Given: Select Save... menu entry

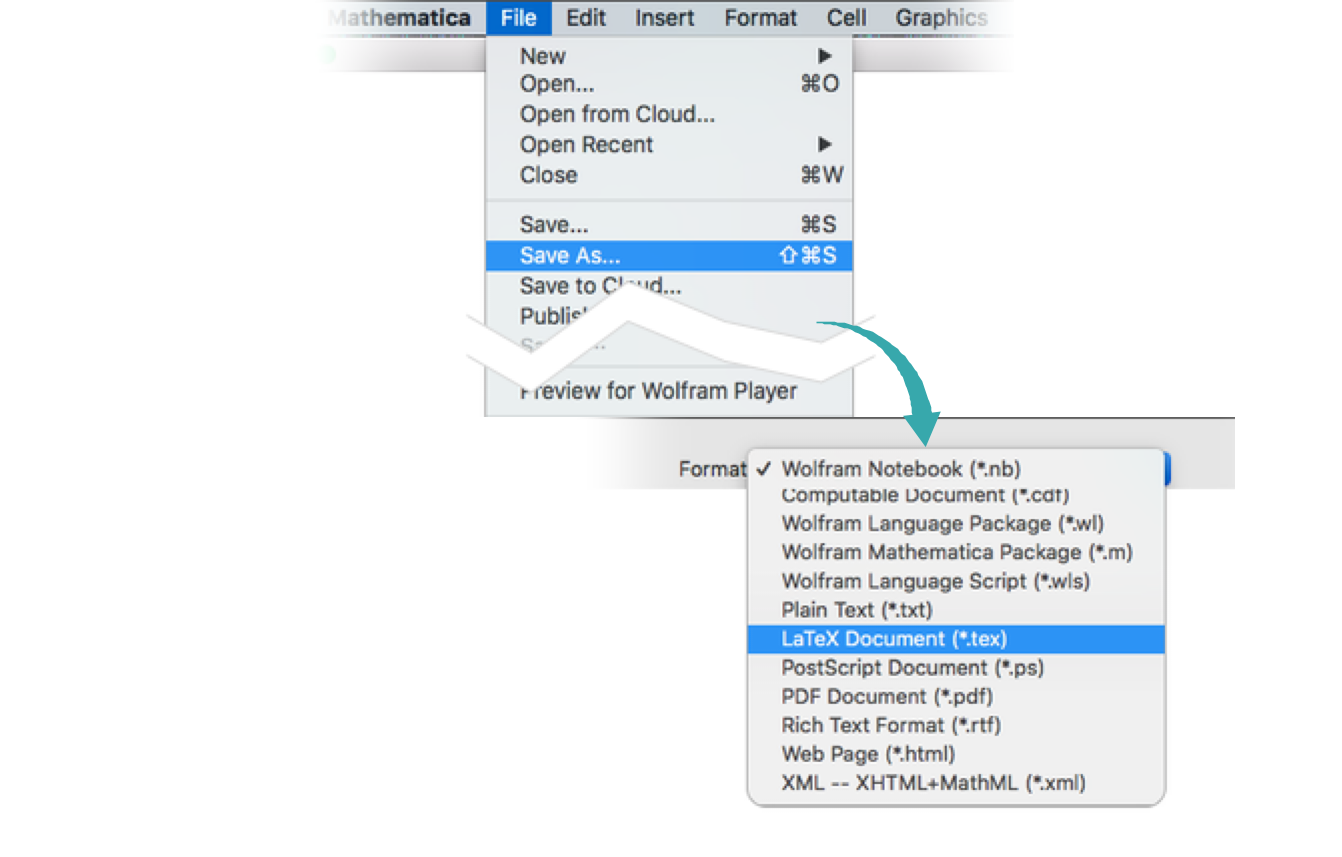Looking at the screenshot, I should click(669, 225).
